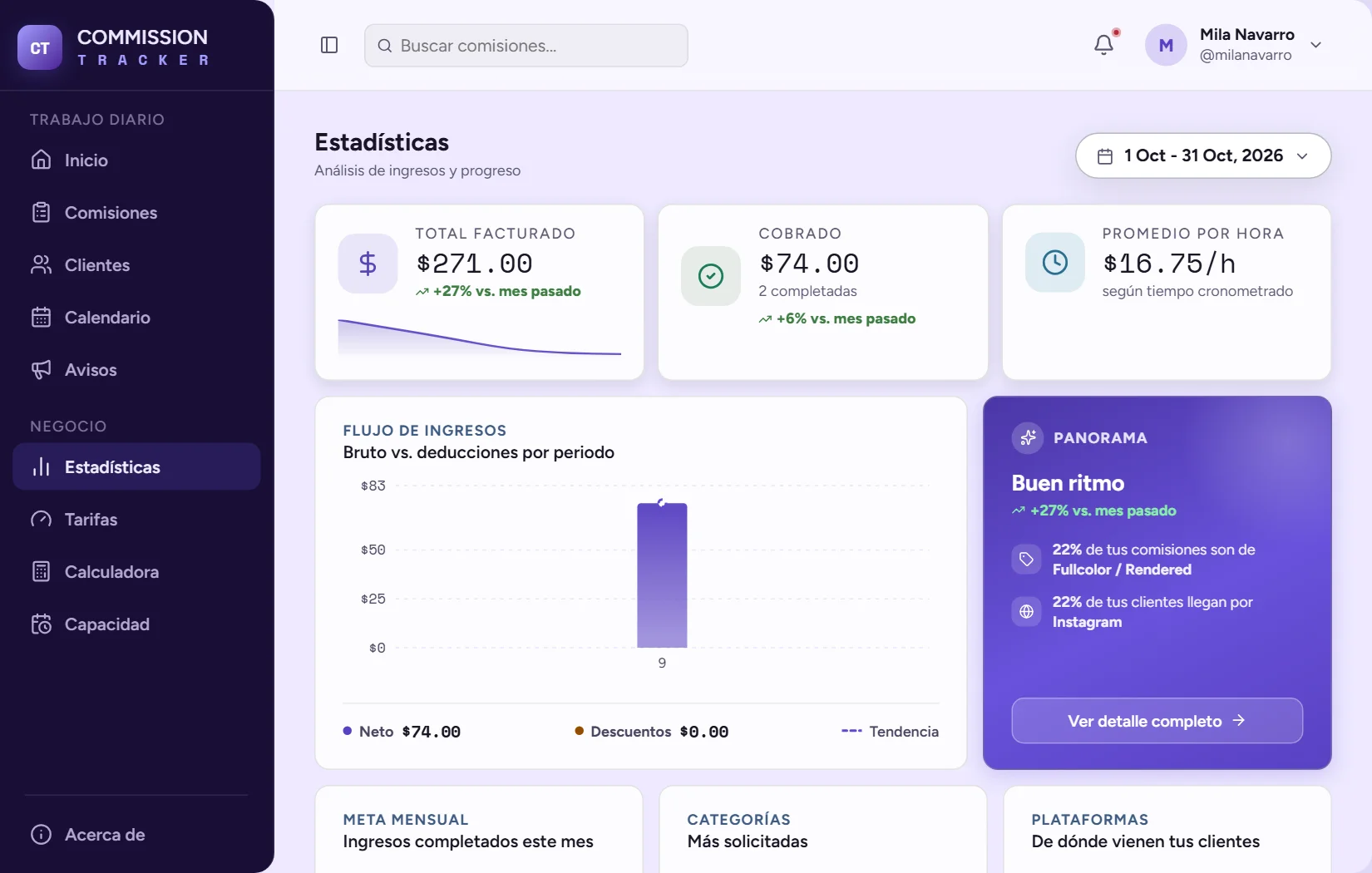Click the Plataformas card heading
The width and height of the screenshot is (1372, 873).
1089,820
